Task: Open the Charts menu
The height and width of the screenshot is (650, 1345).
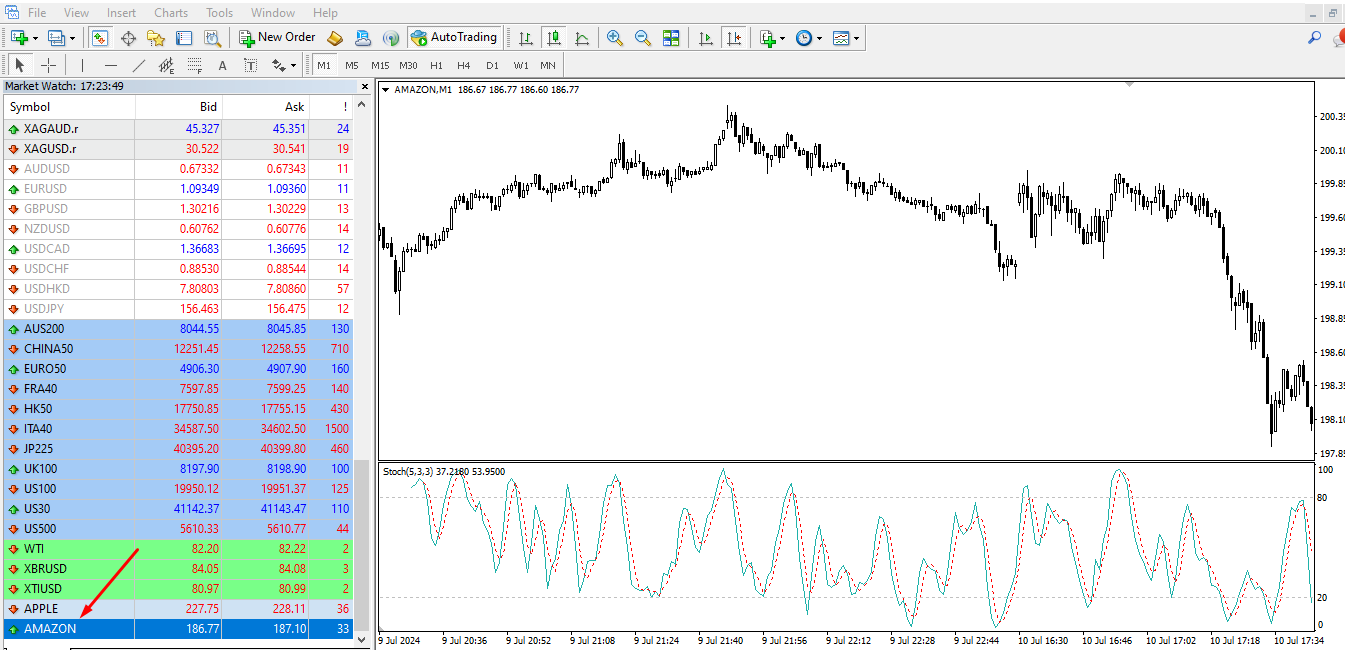Action: (x=171, y=13)
